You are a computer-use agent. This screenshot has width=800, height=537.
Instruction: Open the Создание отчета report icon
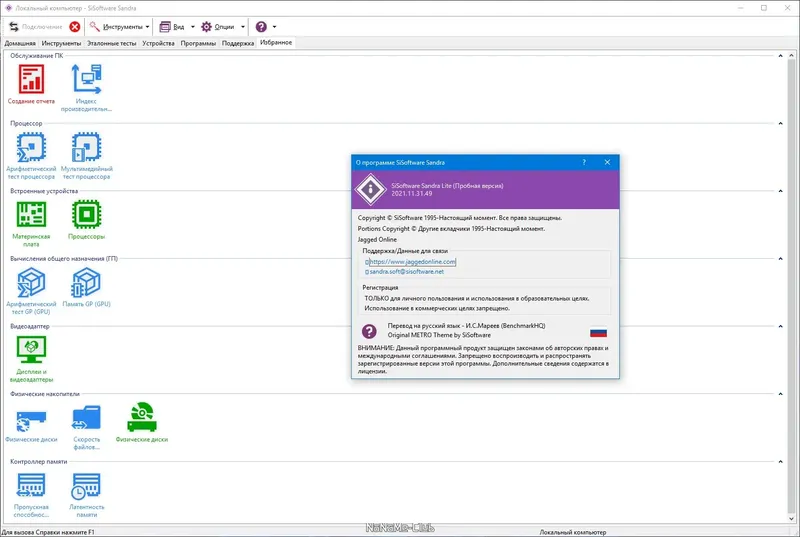pyautogui.click(x=31, y=80)
